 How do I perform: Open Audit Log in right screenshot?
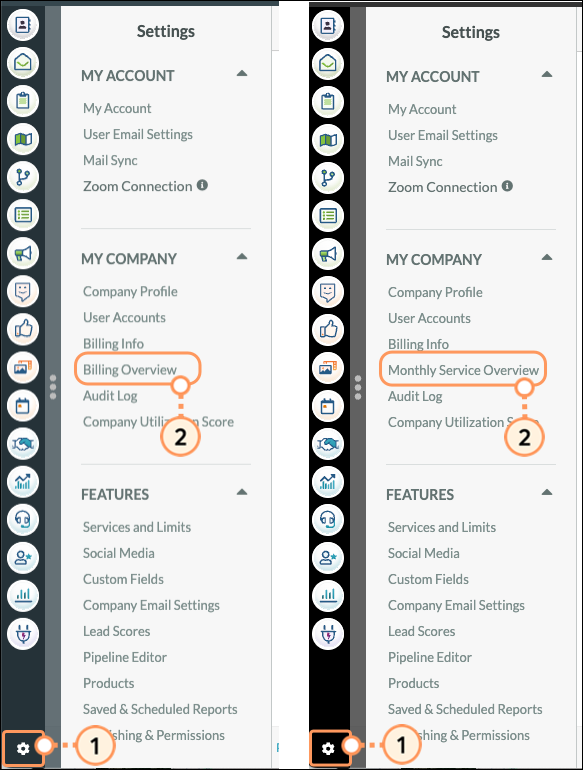click(415, 396)
